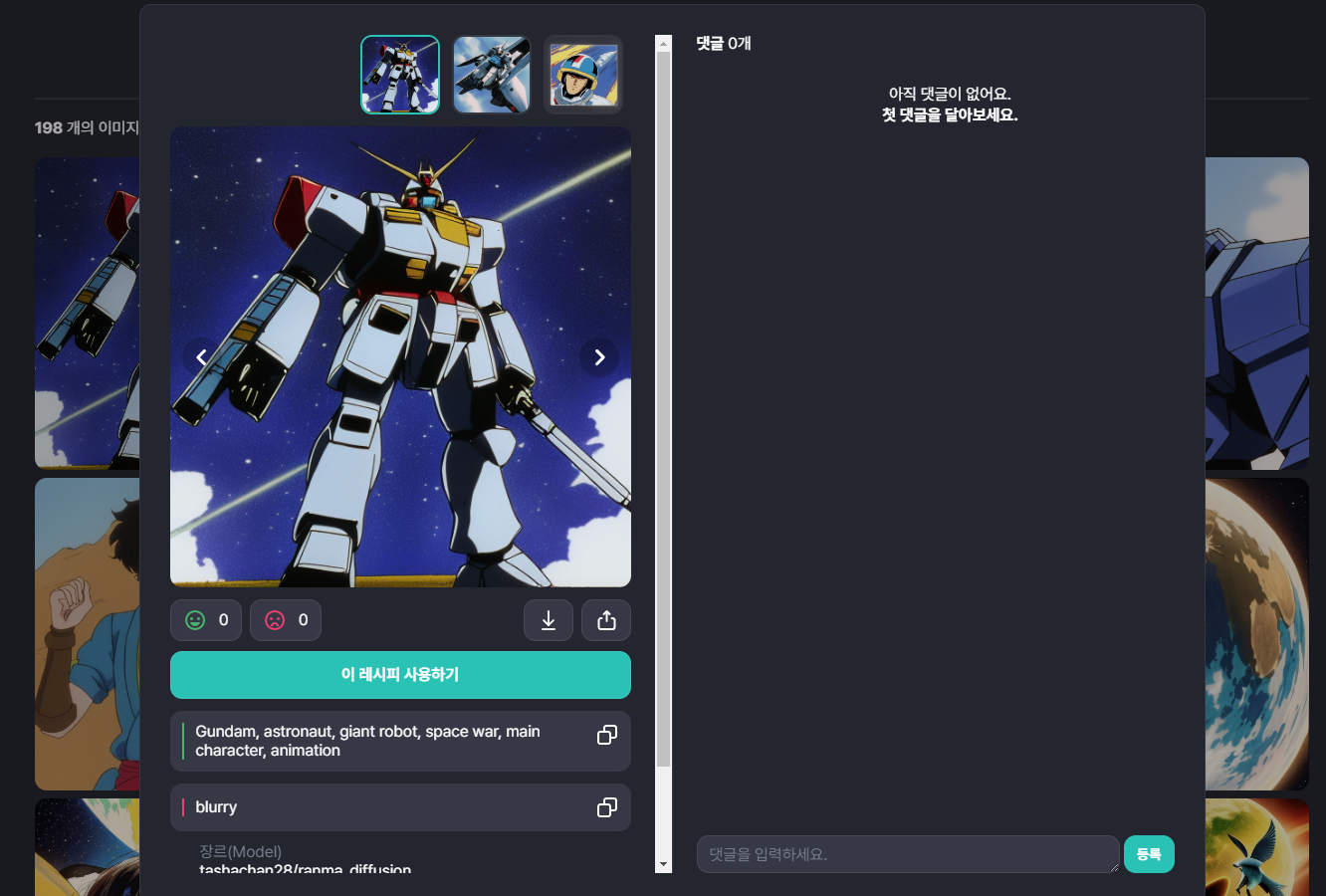This screenshot has width=1326, height=896.
Task: Click the '댓글 0개' heading
Action: coord(724,43)
